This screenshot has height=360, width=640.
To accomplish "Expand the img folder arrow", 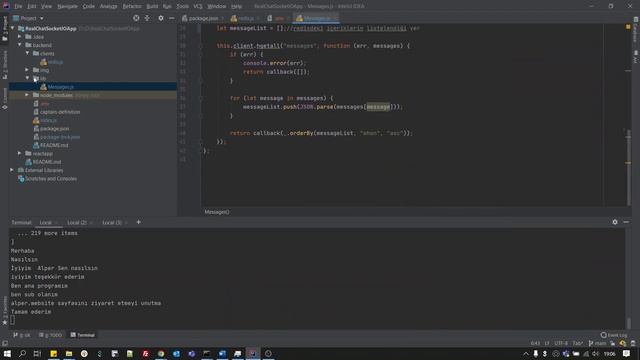I will click(27, 70).
